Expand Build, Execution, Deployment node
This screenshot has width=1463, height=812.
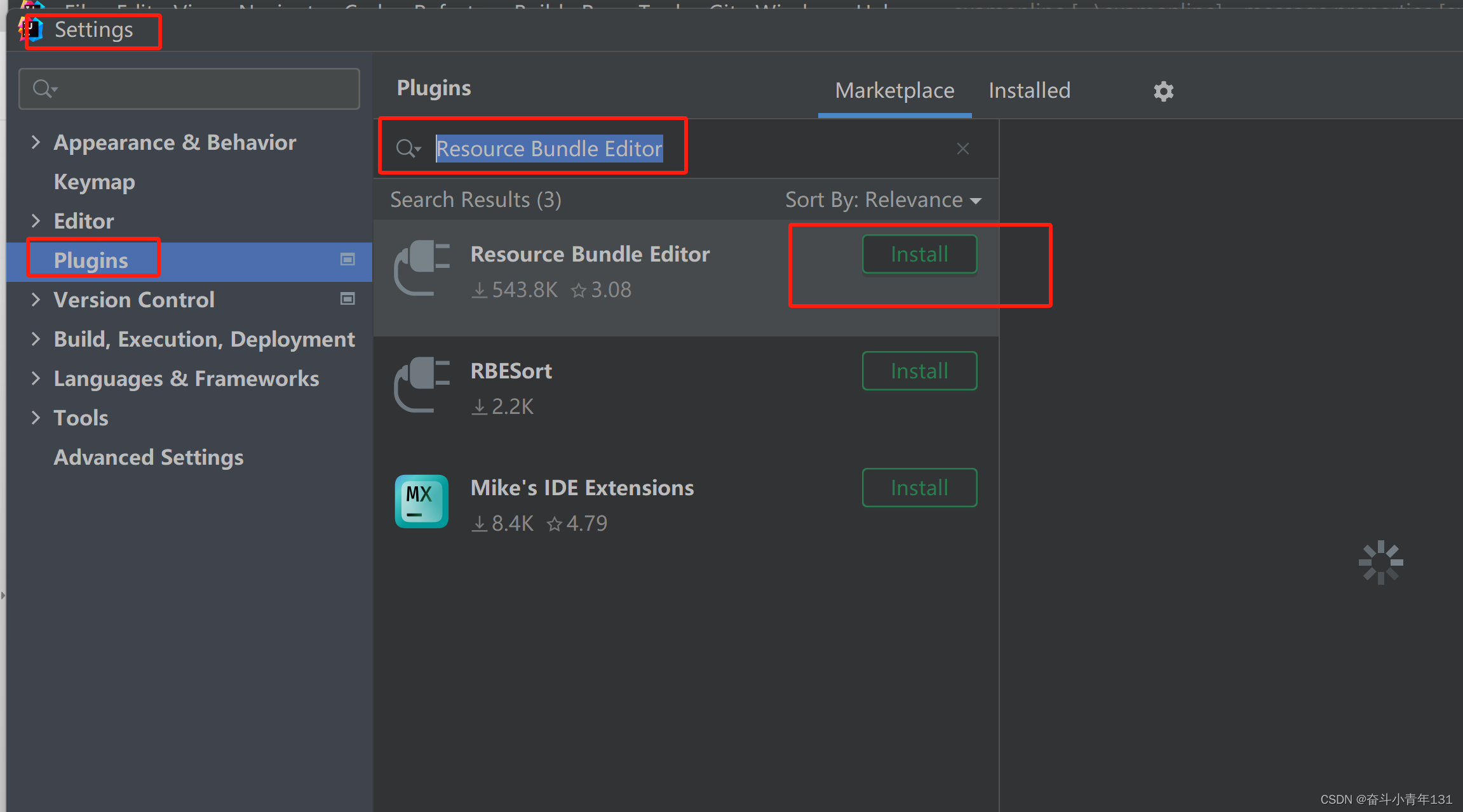36,339
